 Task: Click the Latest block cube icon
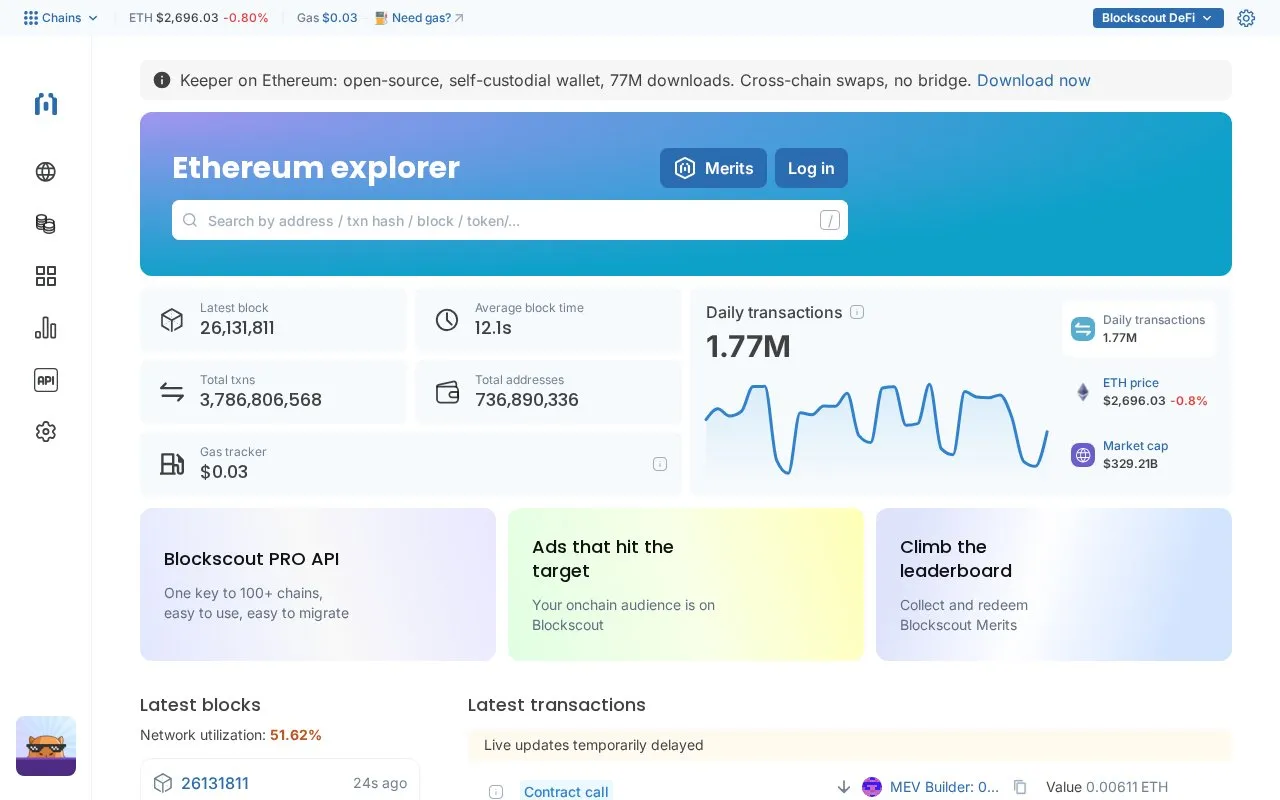[x=172, y=320]
